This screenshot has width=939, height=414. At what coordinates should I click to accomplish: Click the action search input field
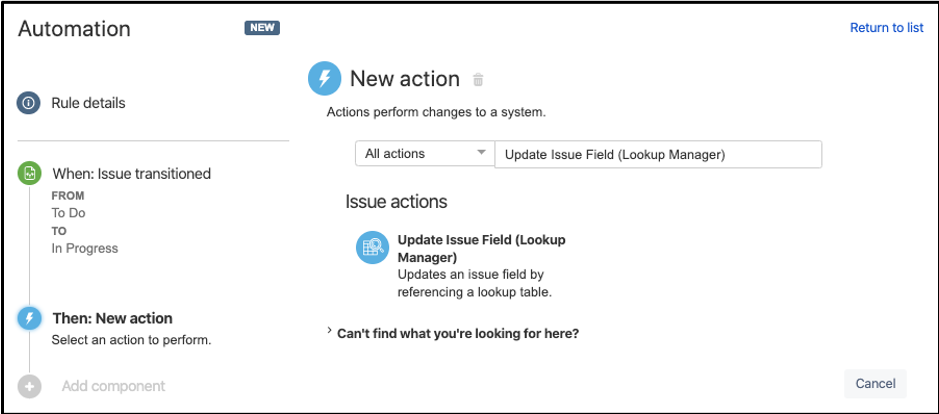[x=658, y=154]
